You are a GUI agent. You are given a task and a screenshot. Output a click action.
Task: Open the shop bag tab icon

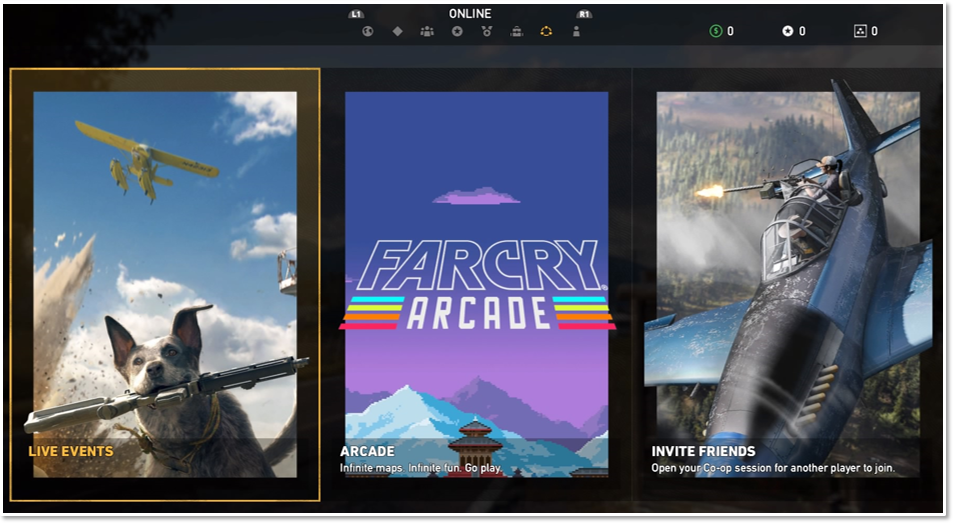coord(517,31)
